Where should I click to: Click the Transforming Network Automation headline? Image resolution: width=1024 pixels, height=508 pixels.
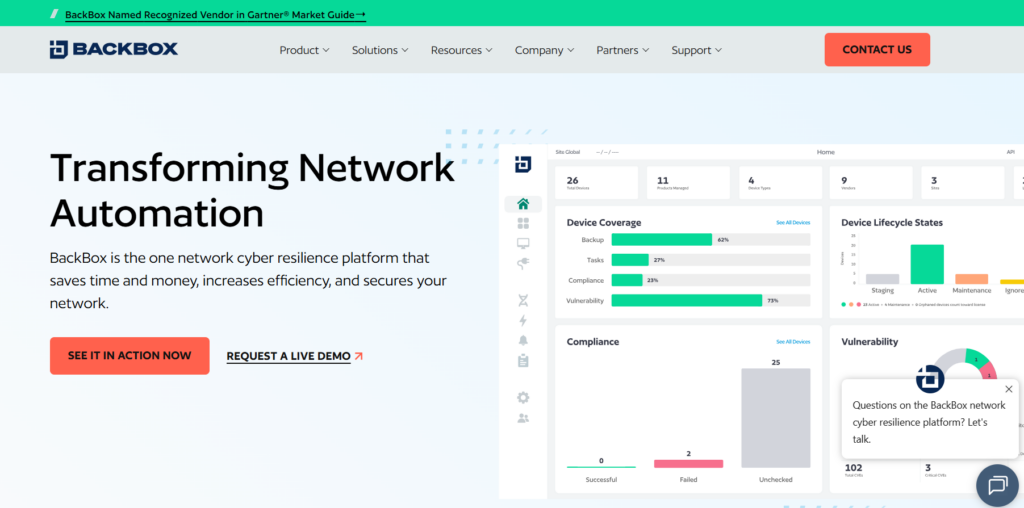pyautogui.click(x=252, y=190)
